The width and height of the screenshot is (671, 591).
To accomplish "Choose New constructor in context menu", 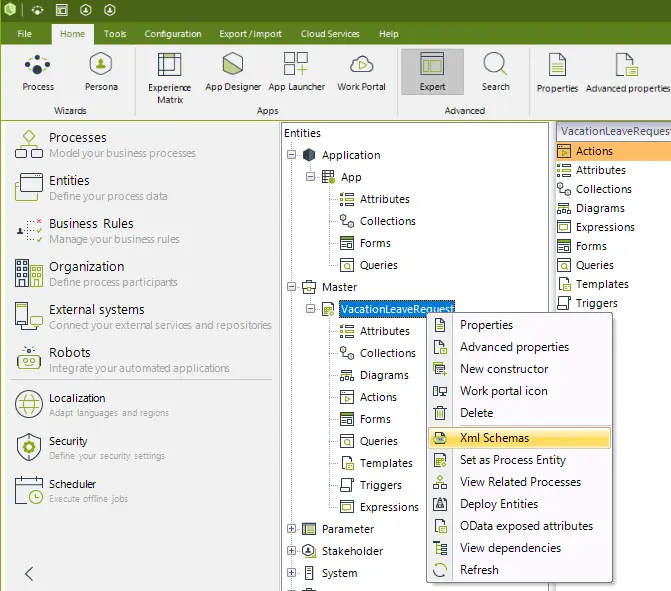I will click(x=519, y=369).
